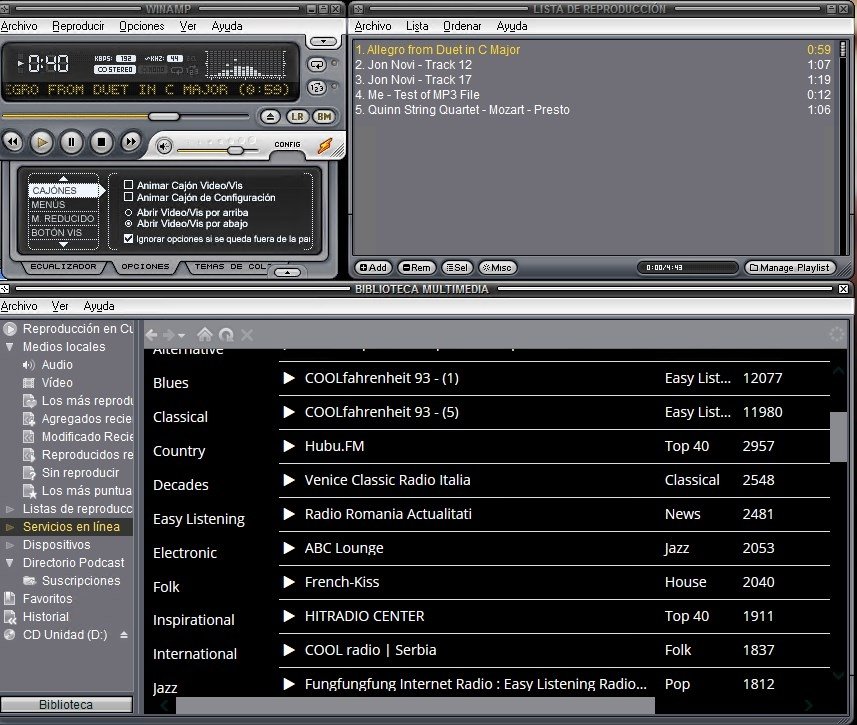This screenshot has width=857, height=725.
Task: Click the Eject open file button
Action: [270, 116]
